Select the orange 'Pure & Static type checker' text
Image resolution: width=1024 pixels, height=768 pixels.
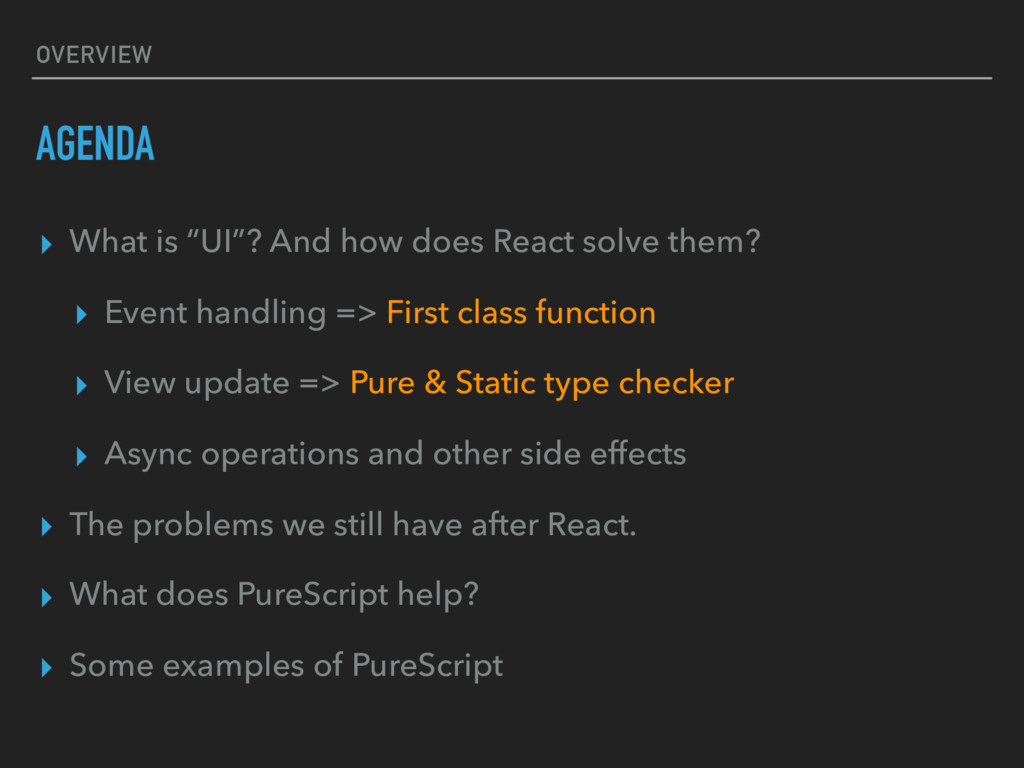click(542, 383)
